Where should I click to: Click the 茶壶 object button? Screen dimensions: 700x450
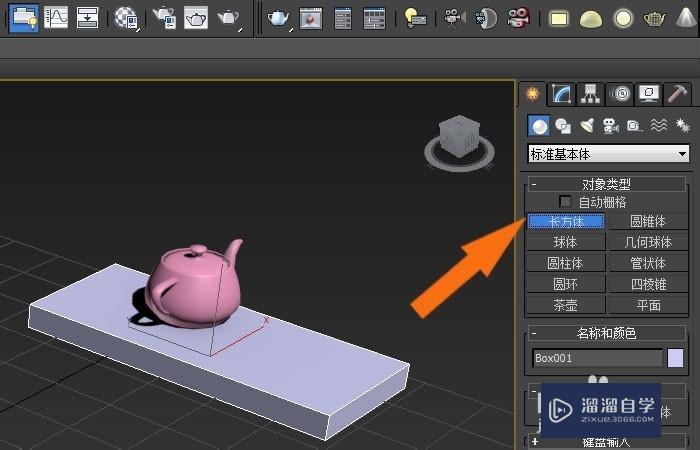(566, 305)
